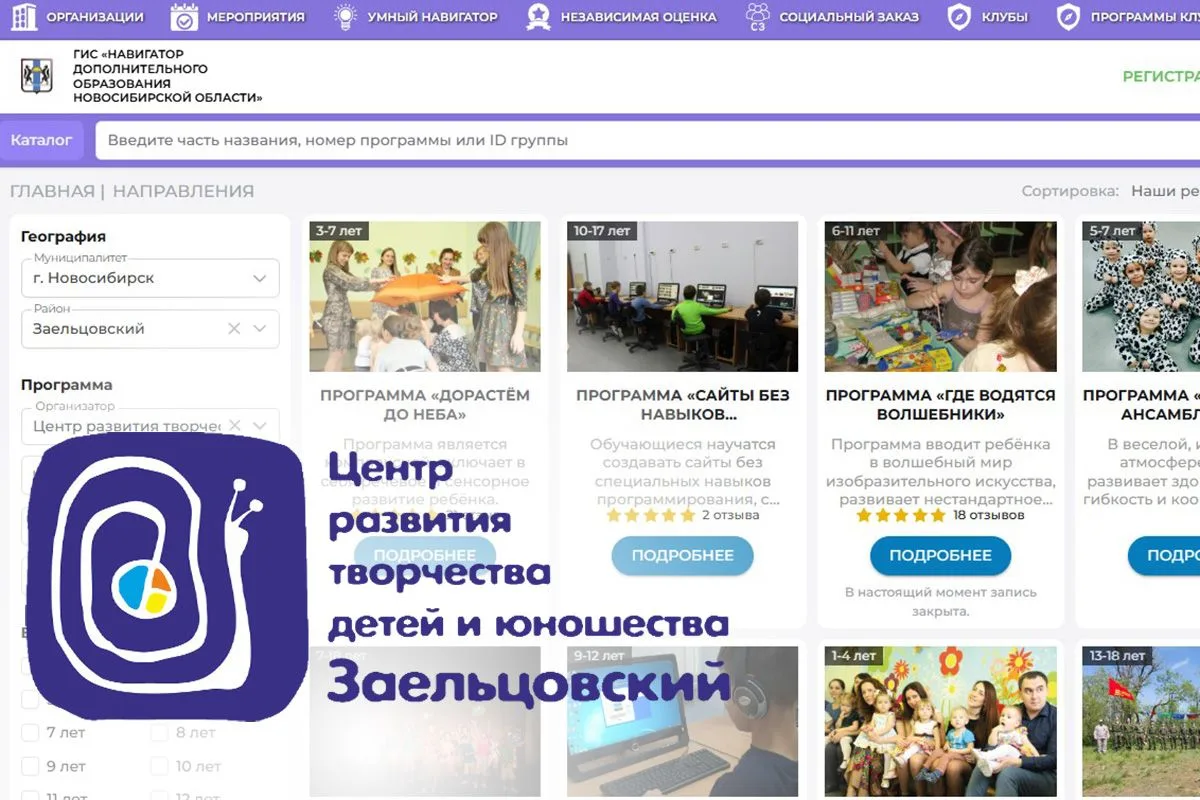Open «Сайты без навыков» computer class photo
Image resolution: width=1200 pixels, height=800 pixels.
click(682, 296)
